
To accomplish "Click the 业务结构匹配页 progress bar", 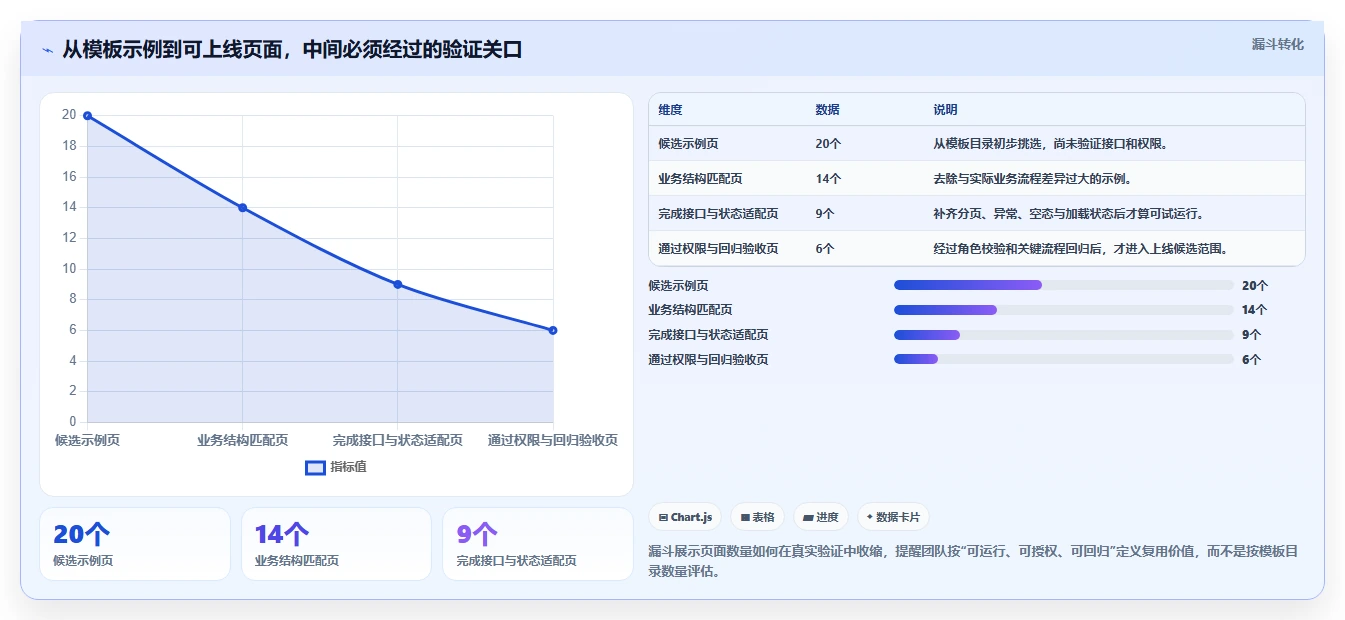I will click(1064, 310).
